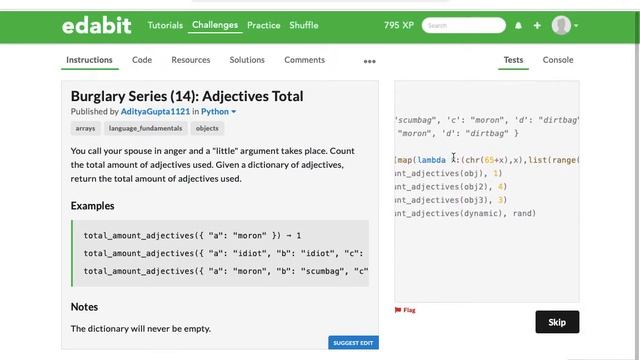This screenshot has height=360, width=640.
Task: Open the three-dots more menu
Action: (369, 61)
